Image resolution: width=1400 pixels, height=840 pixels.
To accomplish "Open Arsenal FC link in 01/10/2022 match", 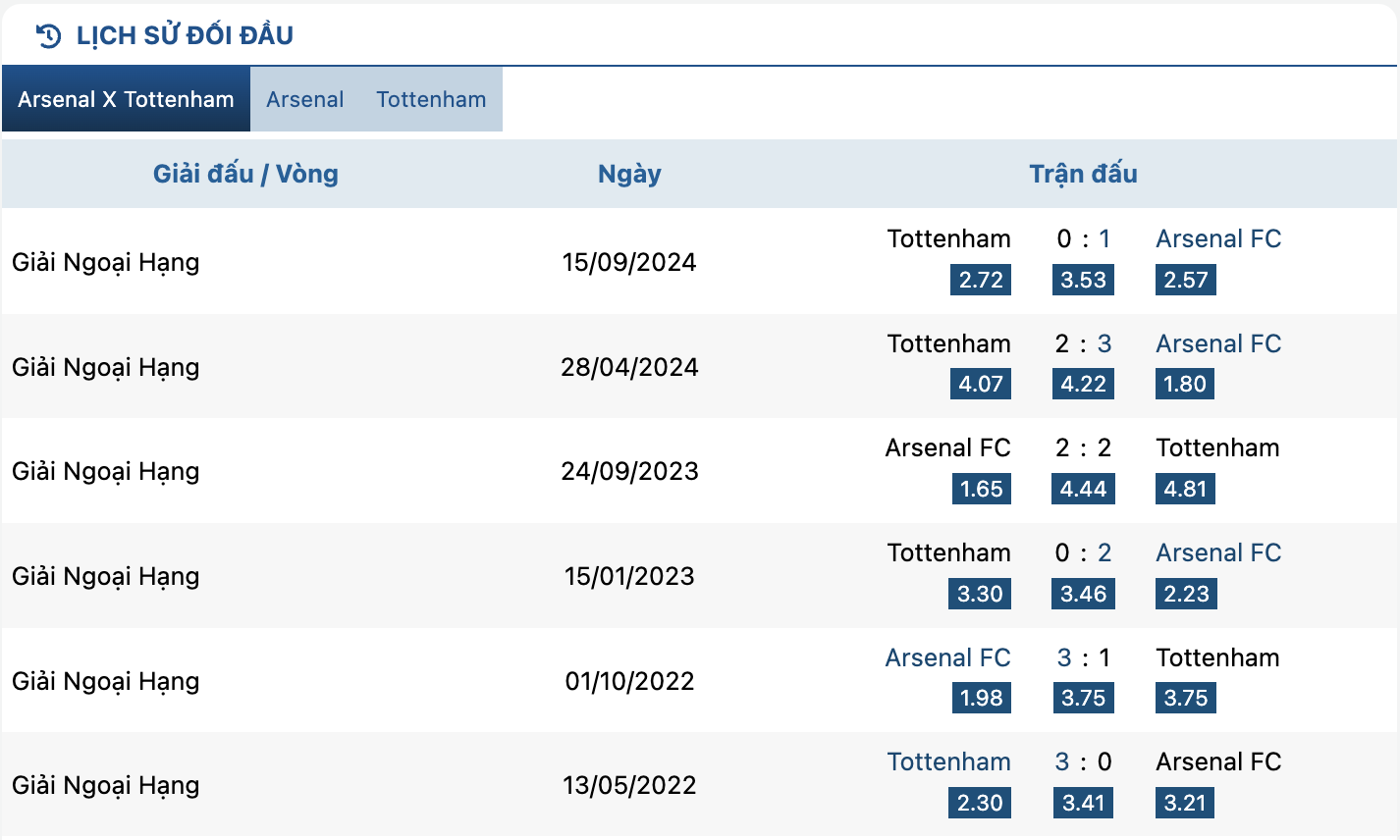I will pyautogui.click(x=947, y=657).
